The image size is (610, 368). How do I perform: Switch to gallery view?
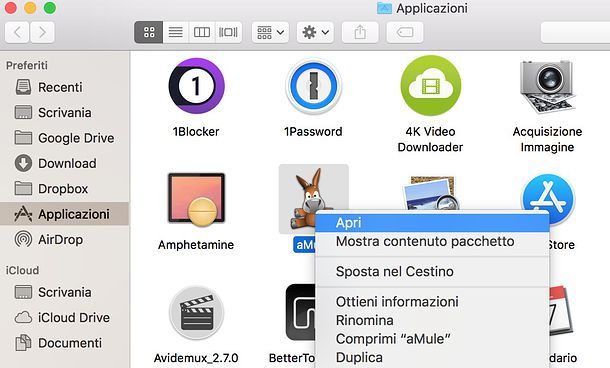click(x=228, y=32)
